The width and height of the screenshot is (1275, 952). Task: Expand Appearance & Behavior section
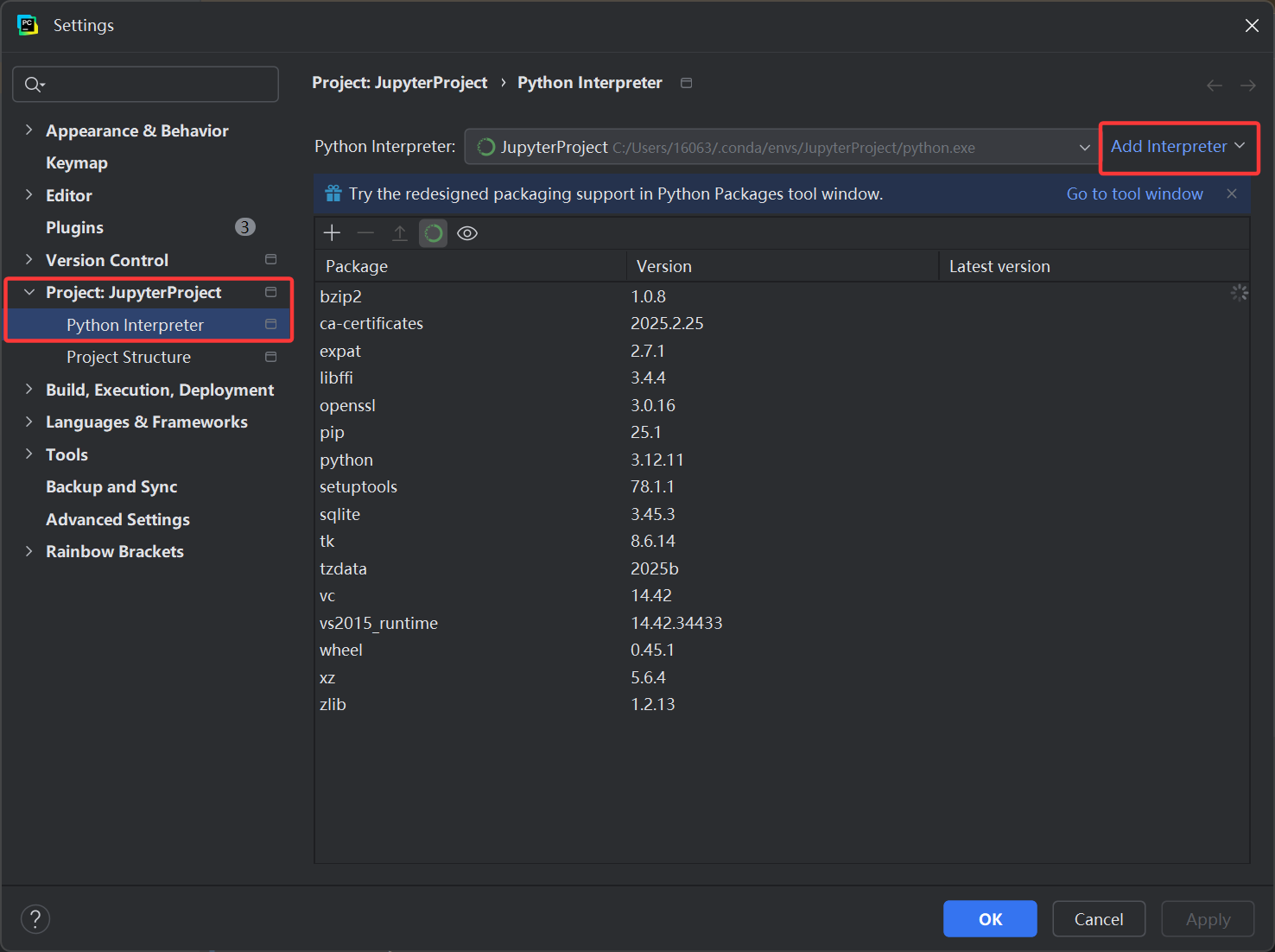click(x=29, y=130)
